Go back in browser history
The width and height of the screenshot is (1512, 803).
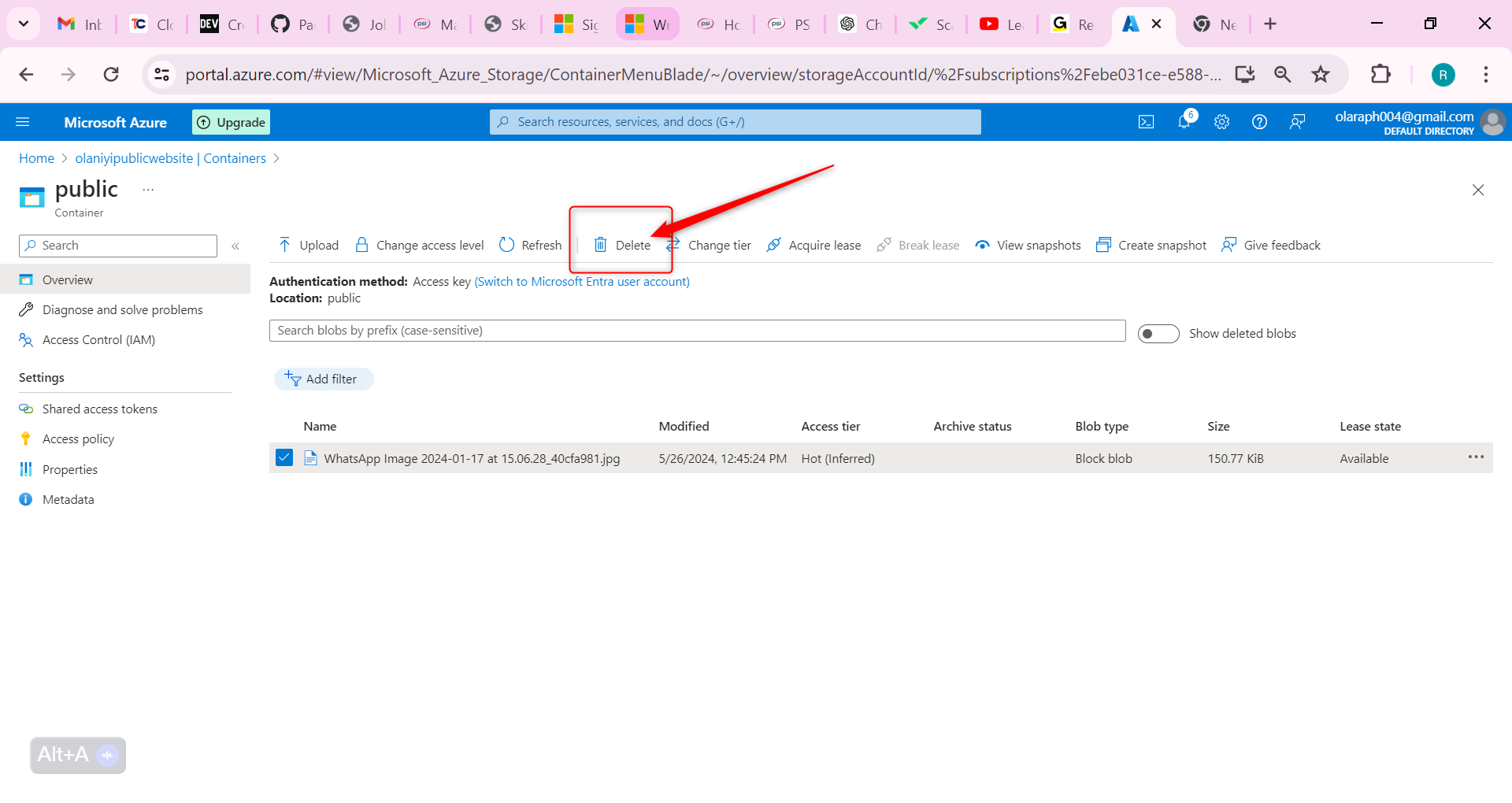26,74
